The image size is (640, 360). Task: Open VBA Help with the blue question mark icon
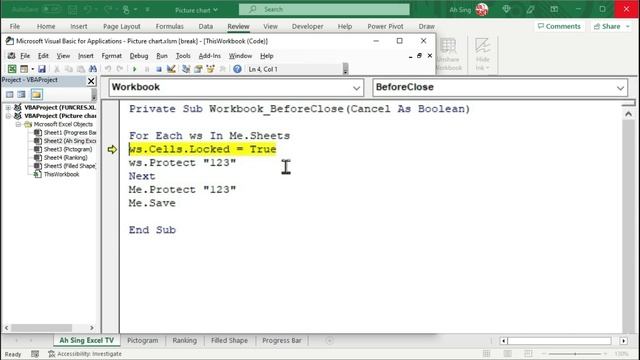(237, 69)
